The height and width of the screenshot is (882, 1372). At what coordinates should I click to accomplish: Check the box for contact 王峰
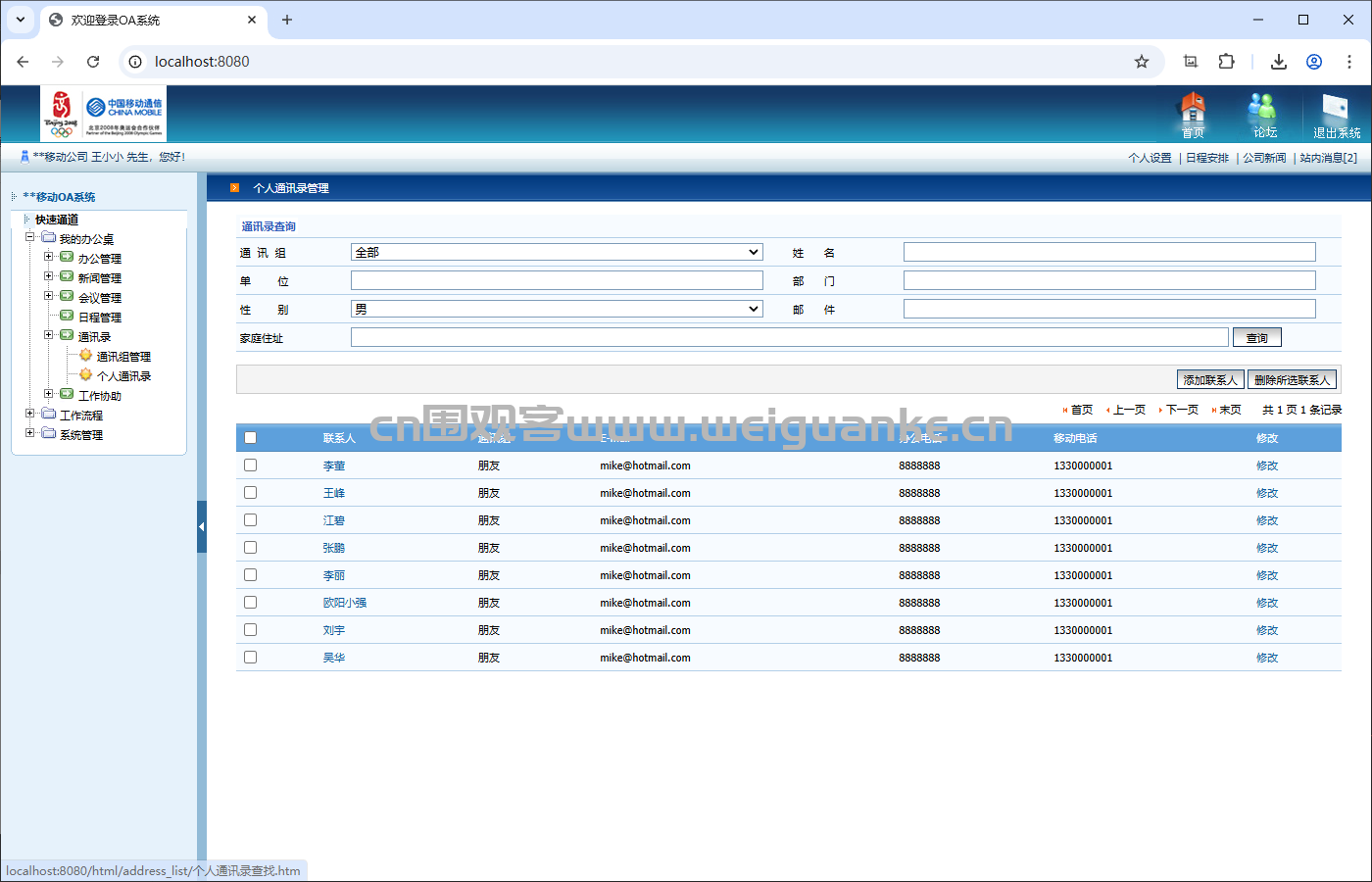pos(250,493)
